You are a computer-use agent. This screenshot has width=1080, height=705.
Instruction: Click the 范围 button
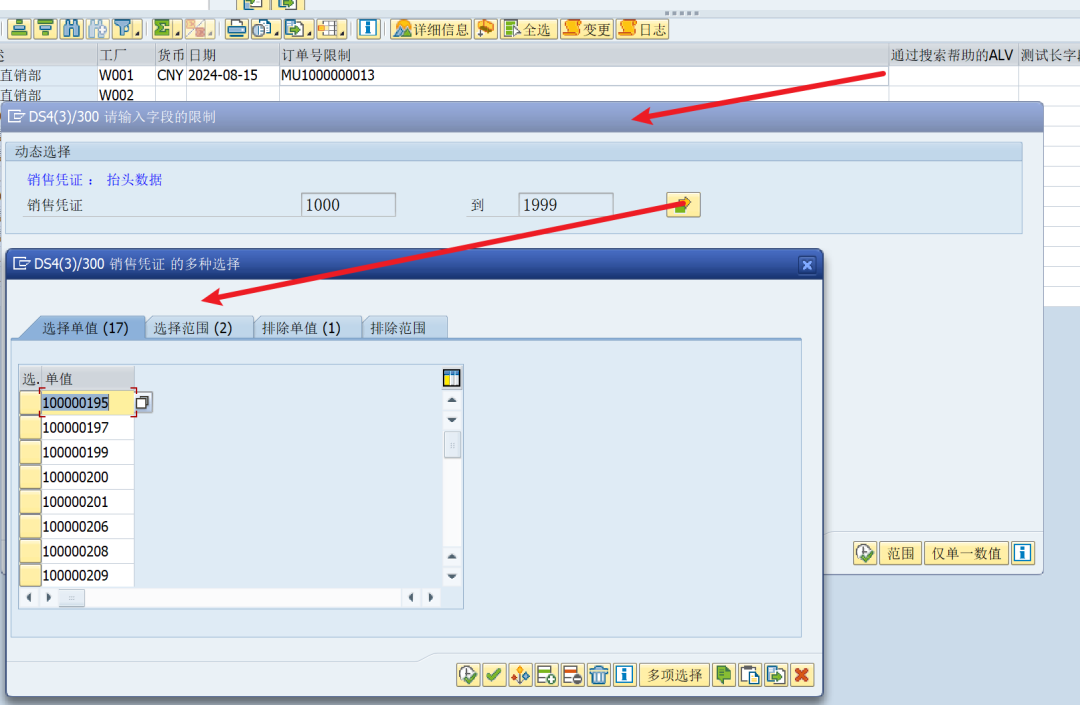click(900, 553)
